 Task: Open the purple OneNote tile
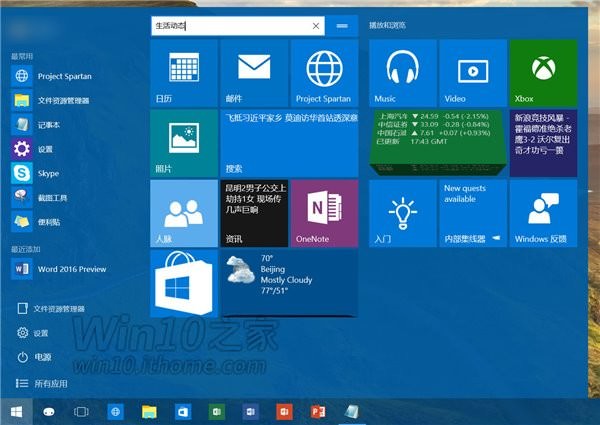click(x=324, y=213)
